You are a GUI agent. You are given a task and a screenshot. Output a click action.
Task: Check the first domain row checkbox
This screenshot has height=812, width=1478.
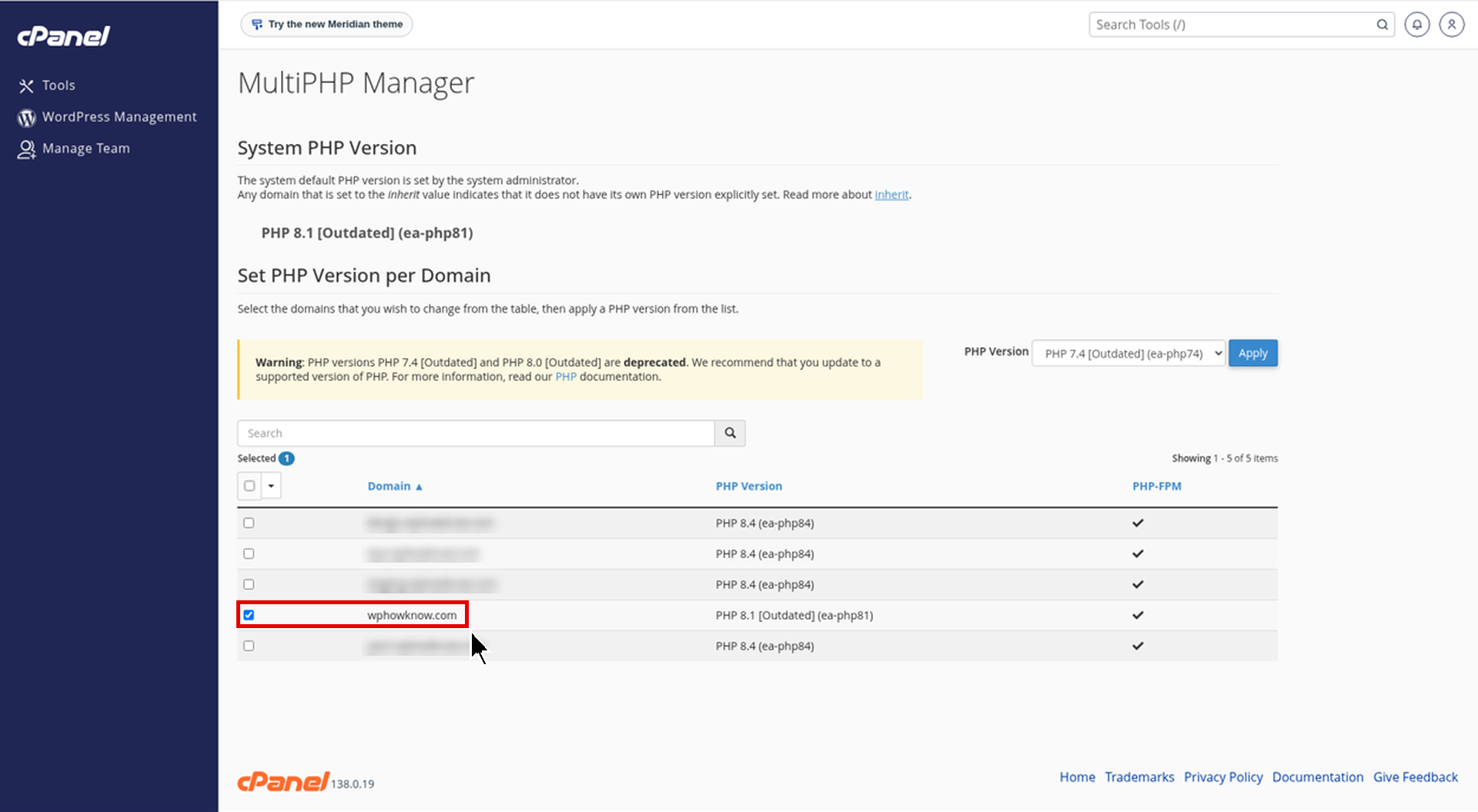point(249,523)
